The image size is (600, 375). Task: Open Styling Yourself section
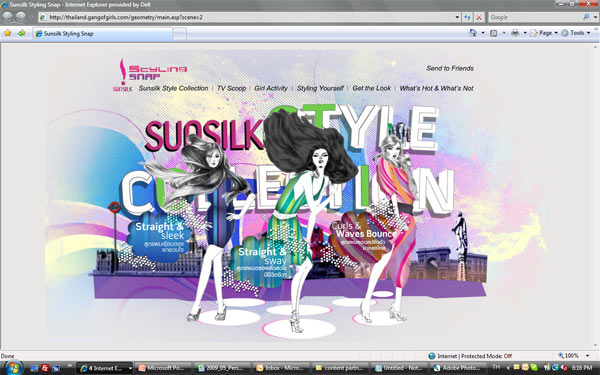pyautogui.click(x=320, y=88)
